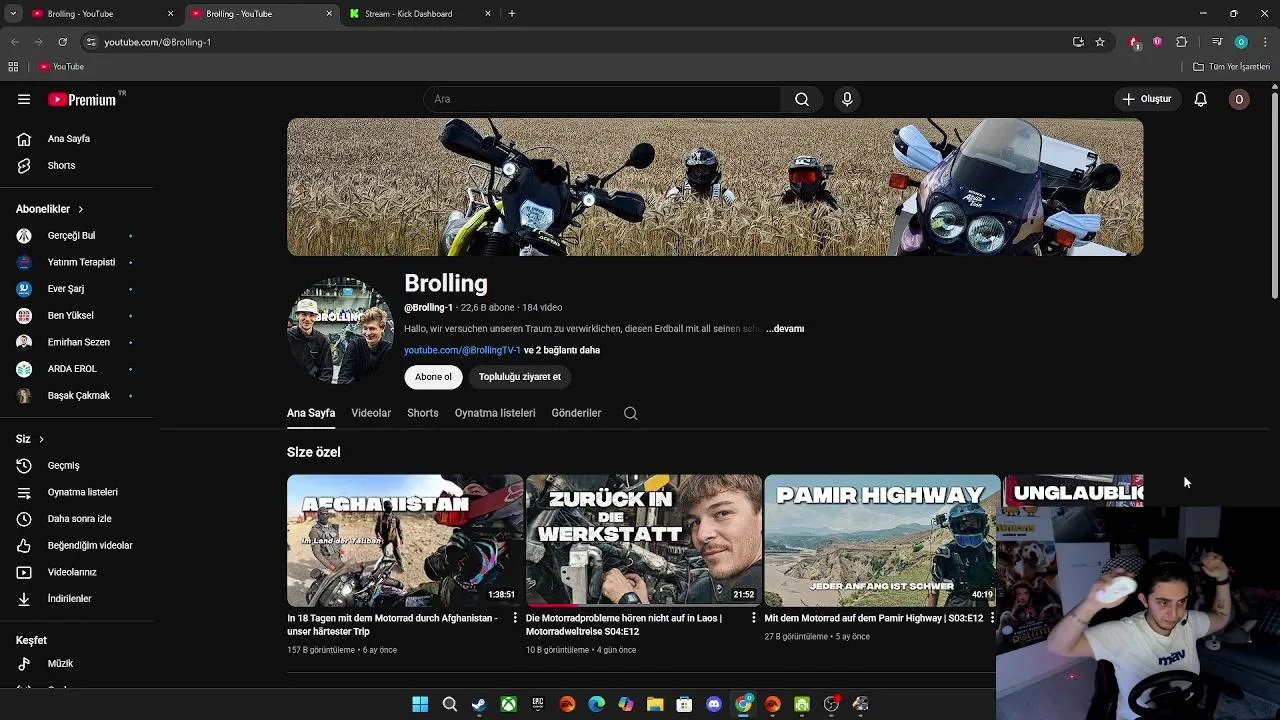1280x720 pixels.
Task: Switch to the Videolar tab
Action: (371, 413)
